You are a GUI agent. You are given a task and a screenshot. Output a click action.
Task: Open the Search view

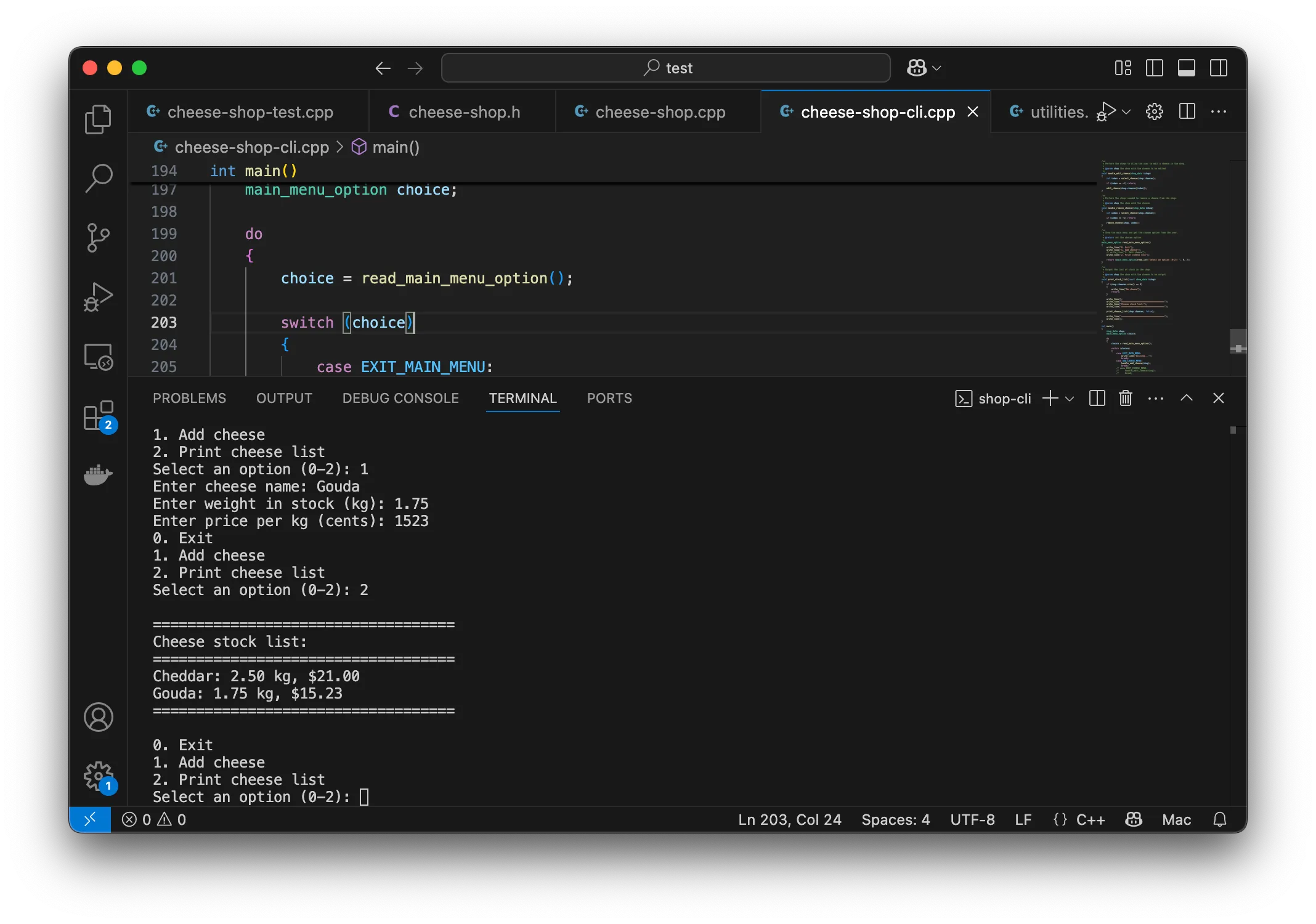pos(98,179)
